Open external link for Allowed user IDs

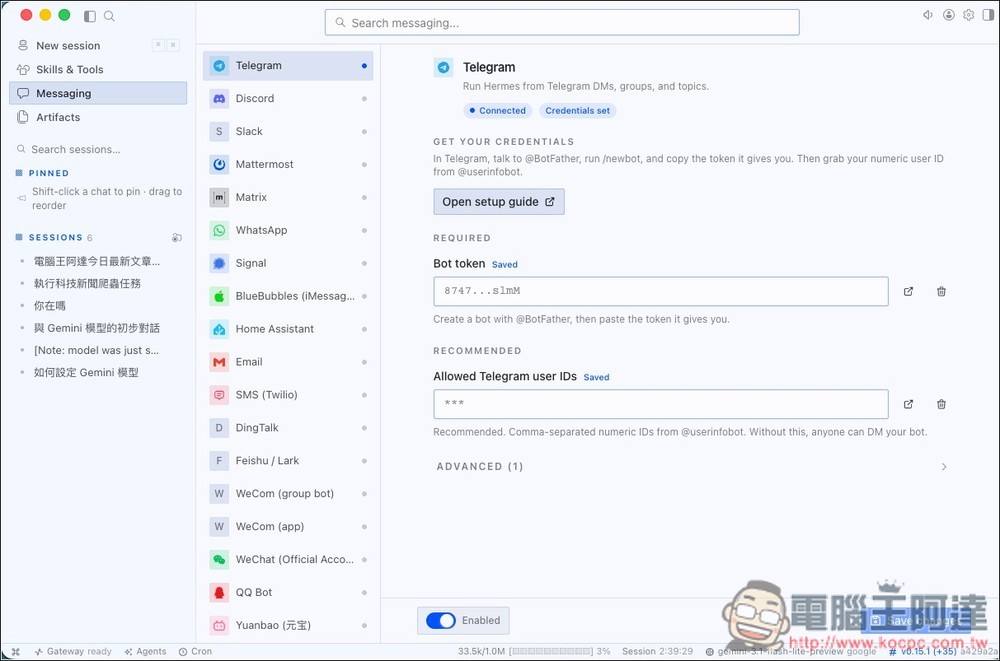click(x=908, y=404)
